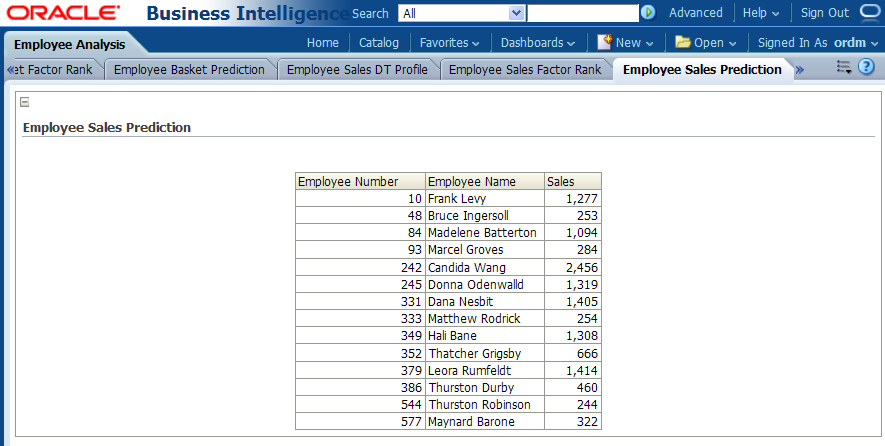The width and height of the screenshot is (885, 446).
Task: Click the New document star icon
Action: (x=604, y=42)
